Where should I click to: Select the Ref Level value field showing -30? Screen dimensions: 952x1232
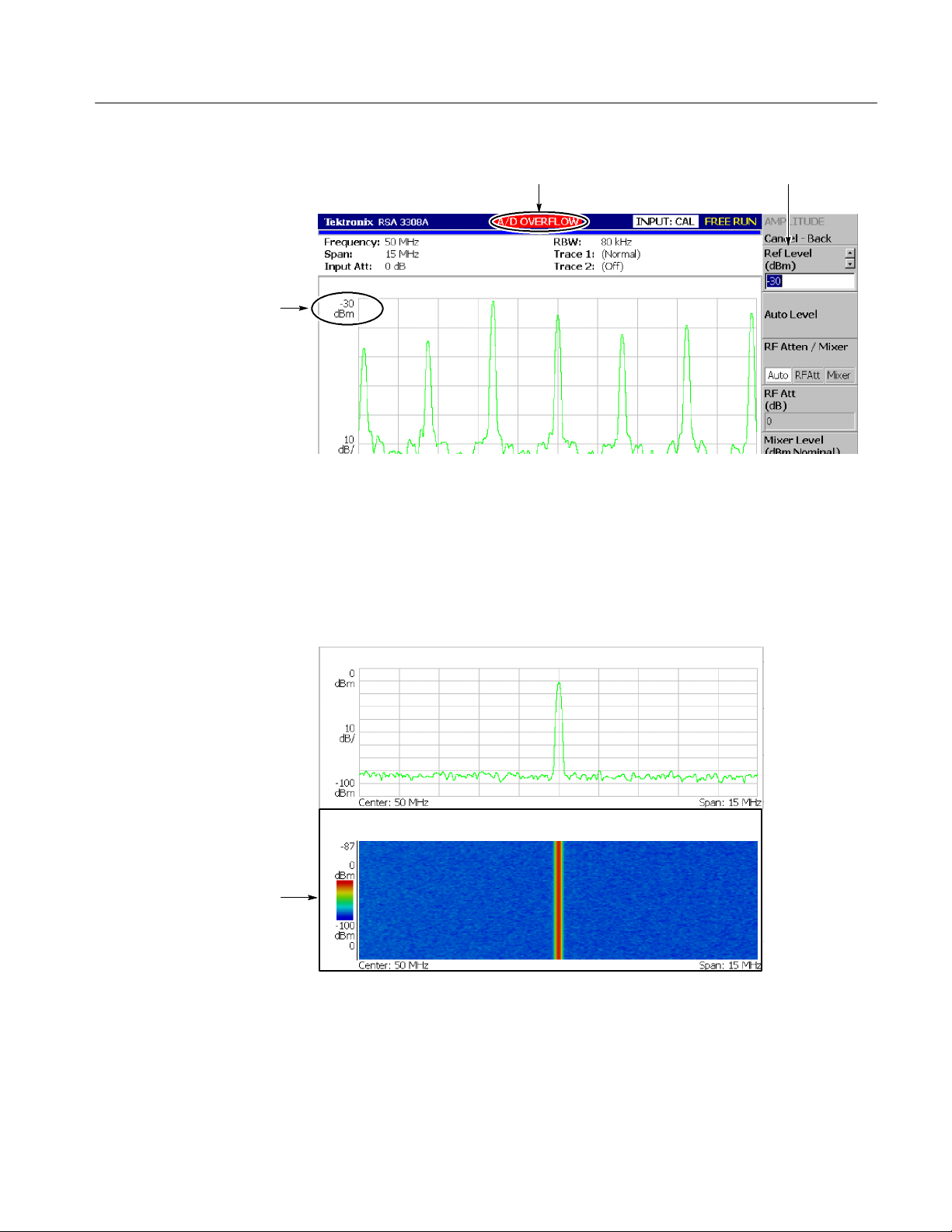click(x=809, y=281)
